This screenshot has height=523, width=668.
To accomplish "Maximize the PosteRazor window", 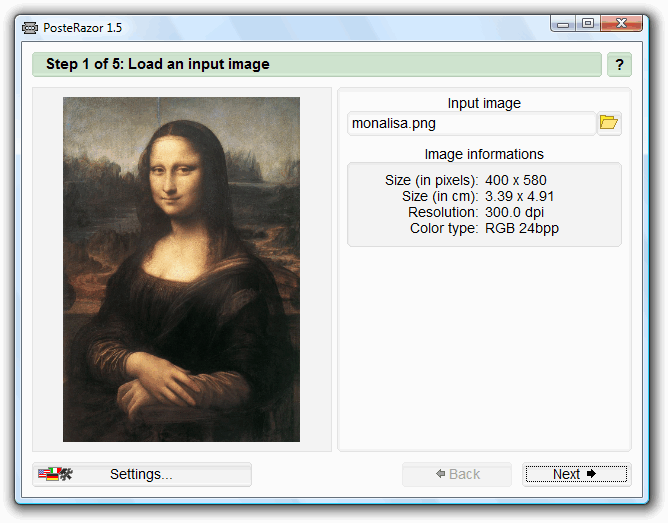I will (587, 23).
